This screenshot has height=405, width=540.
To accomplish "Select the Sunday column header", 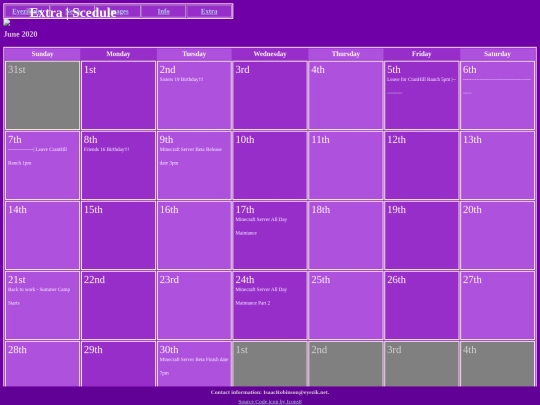I will (x=42, y=54).
